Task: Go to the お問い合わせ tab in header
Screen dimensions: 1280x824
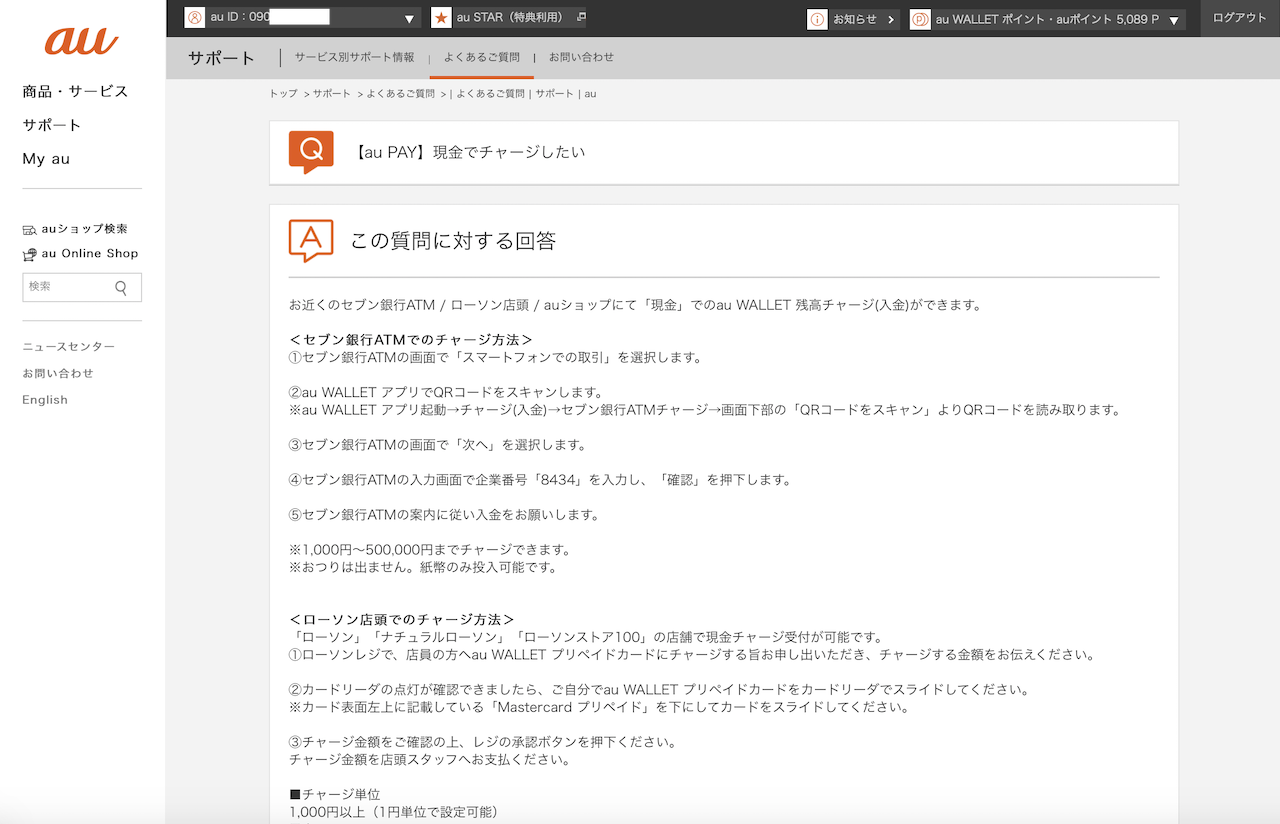Action: point(581,58)
